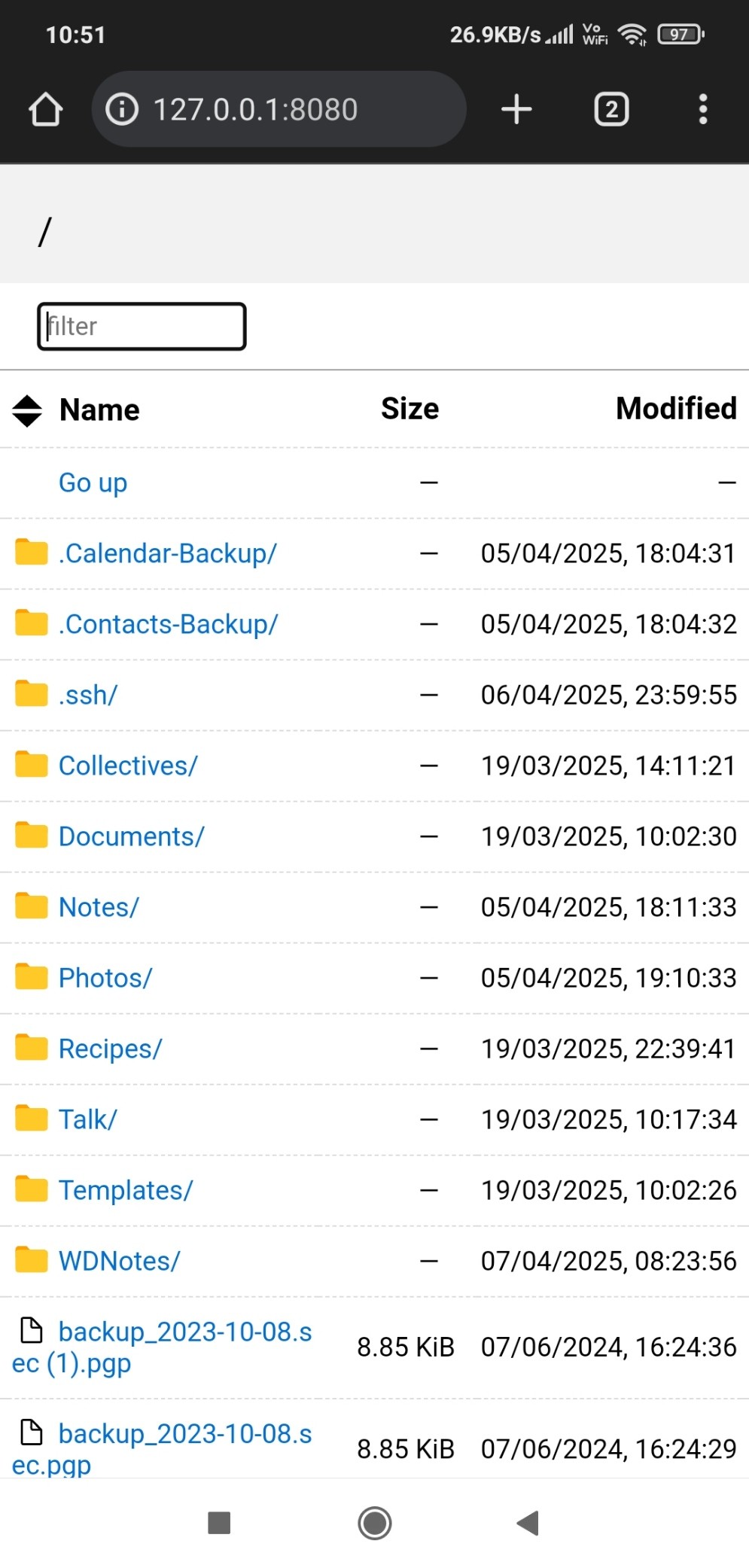Tap the Android back navigation button
This screenshot has height=1568, width=749.
(x=528, y=1523)
